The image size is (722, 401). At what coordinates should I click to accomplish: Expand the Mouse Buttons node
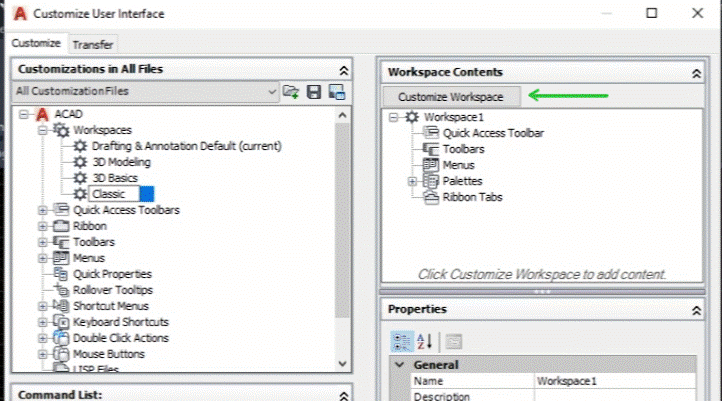pos(42,355)
